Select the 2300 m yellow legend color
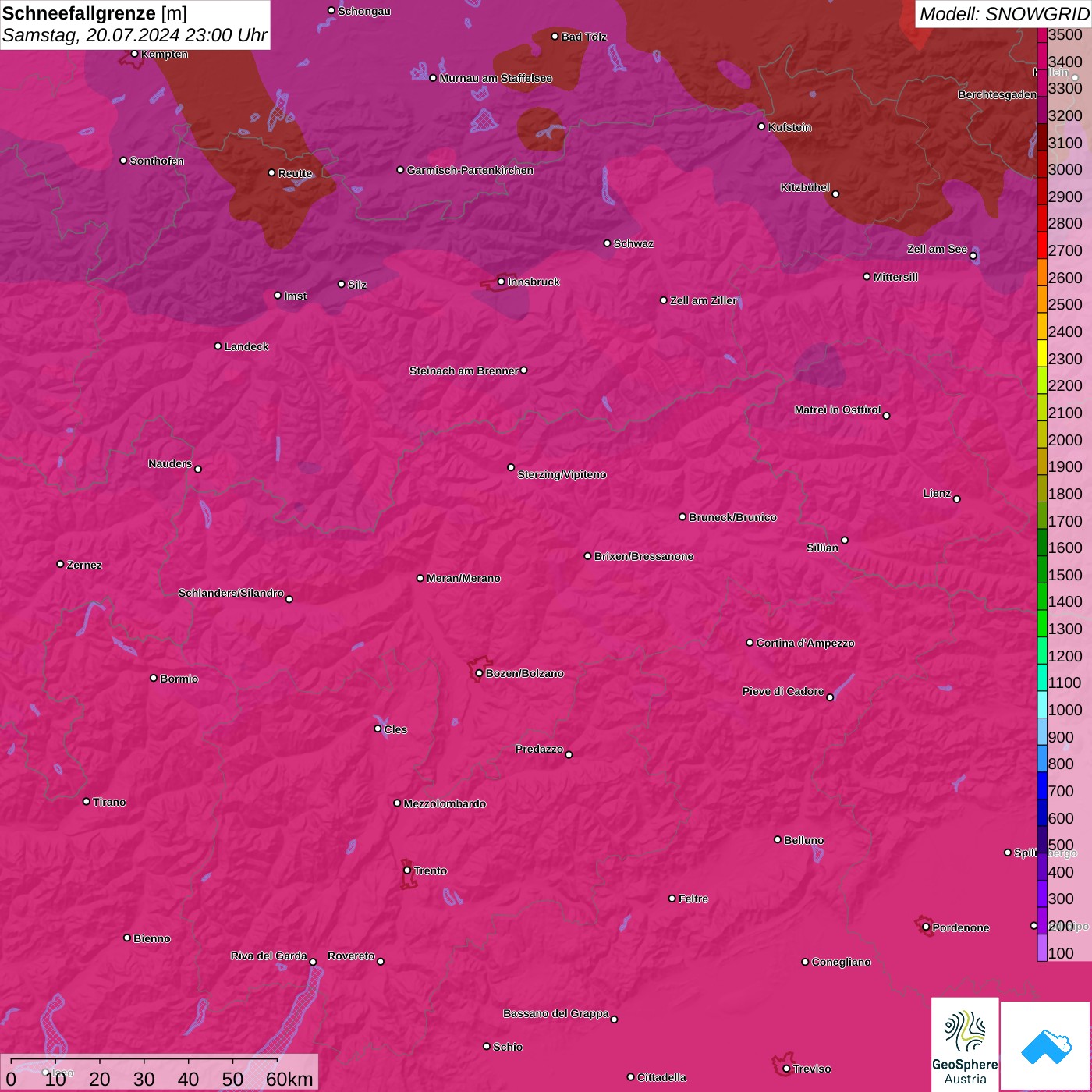Viewport: 1092px width, 1092px height. pos(1041,353)
